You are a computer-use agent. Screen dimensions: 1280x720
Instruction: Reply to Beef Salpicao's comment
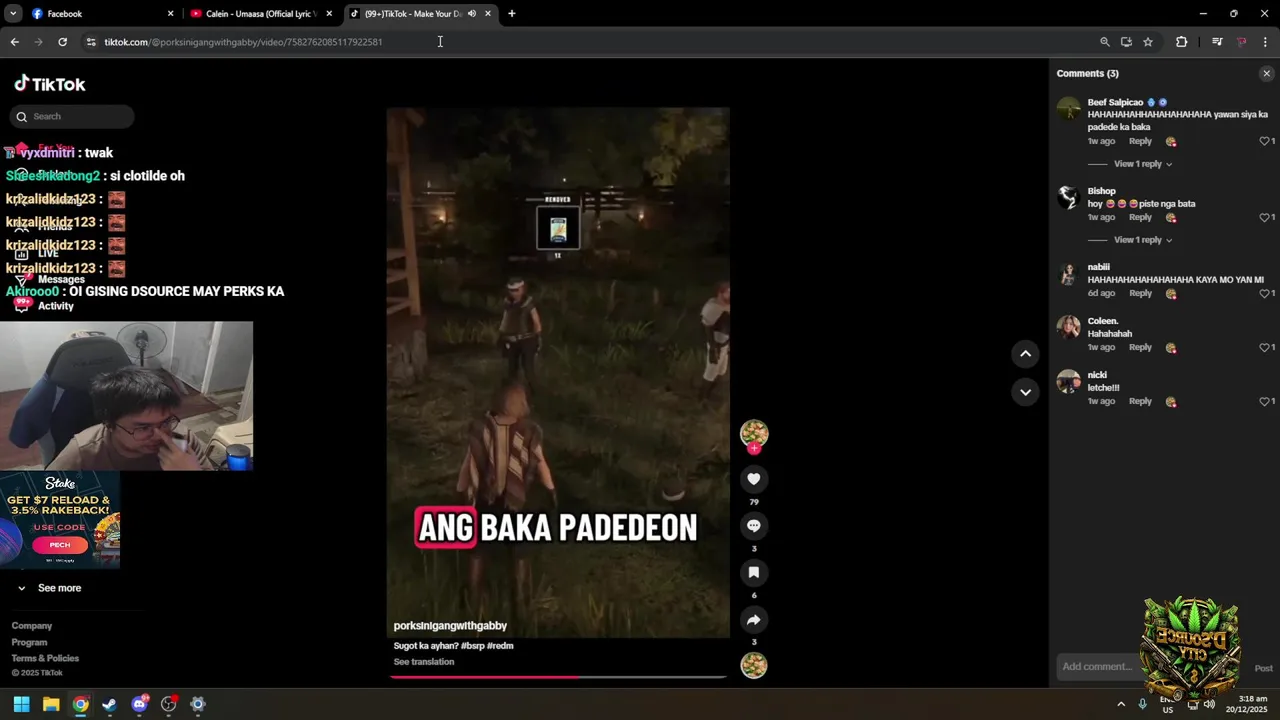pyautogui.click(x=1140, y=141)
